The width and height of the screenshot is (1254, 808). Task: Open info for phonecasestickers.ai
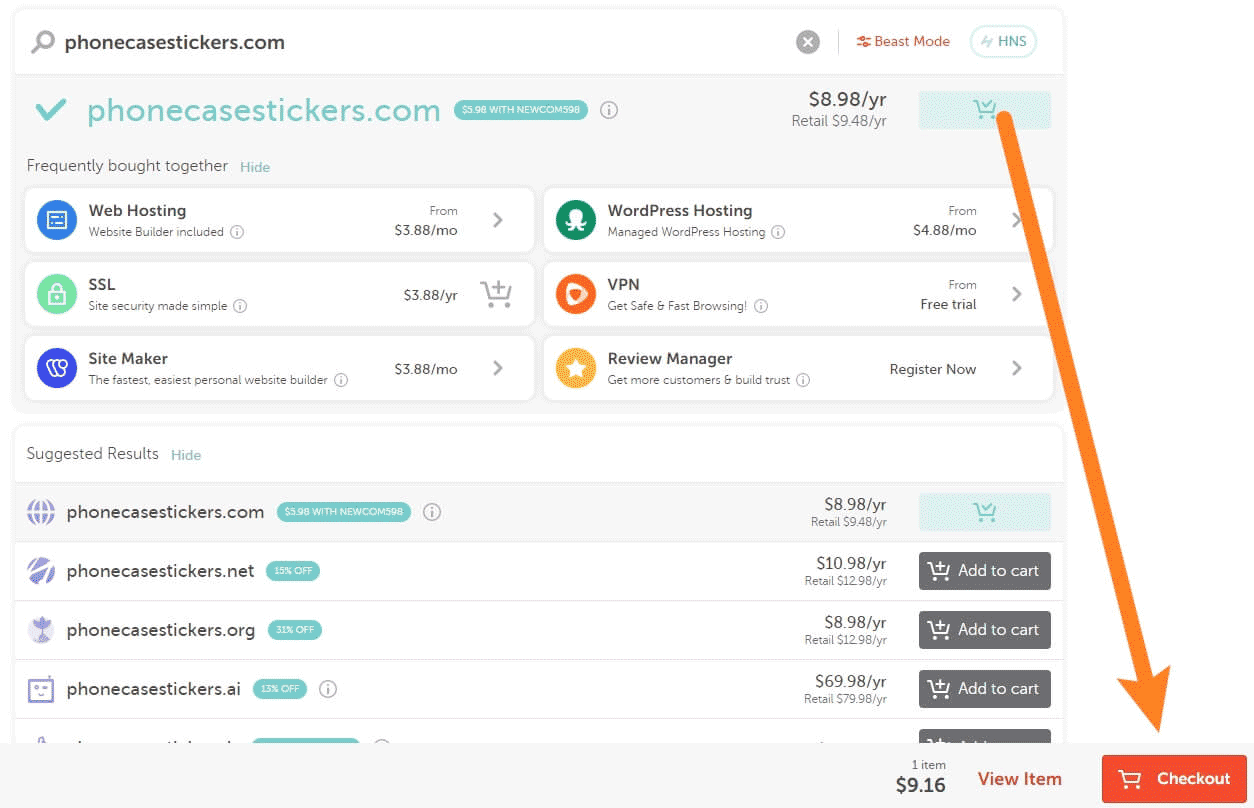(x=328, y=689)
